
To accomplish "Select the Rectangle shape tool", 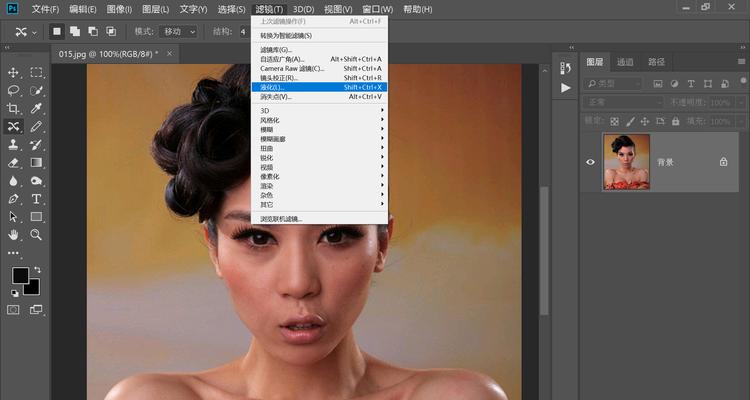I will (36, 217).
